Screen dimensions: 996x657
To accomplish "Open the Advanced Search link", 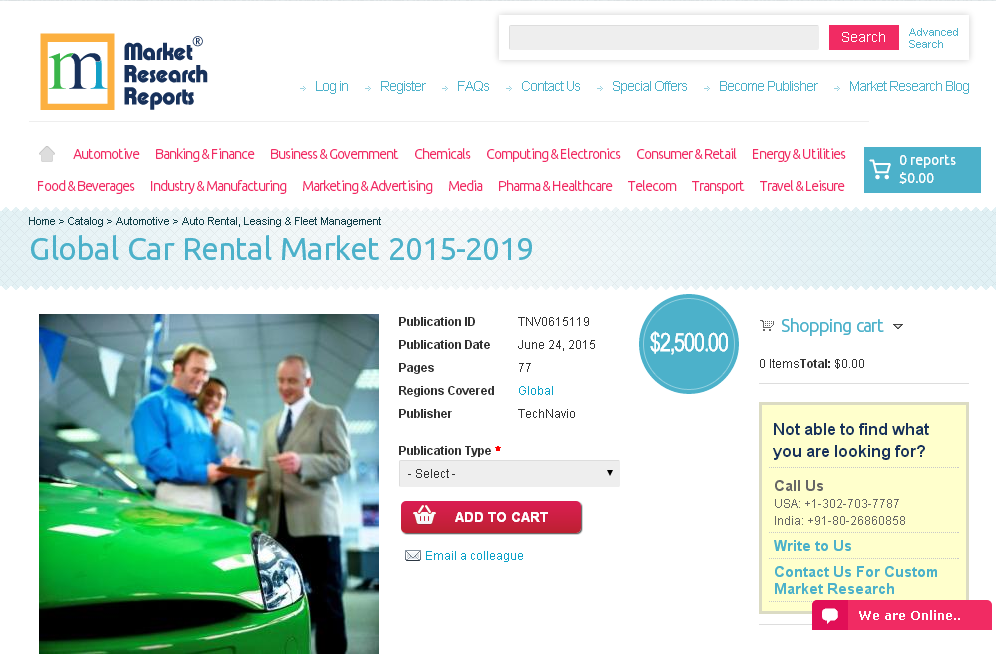I will (x=932, y=37).
